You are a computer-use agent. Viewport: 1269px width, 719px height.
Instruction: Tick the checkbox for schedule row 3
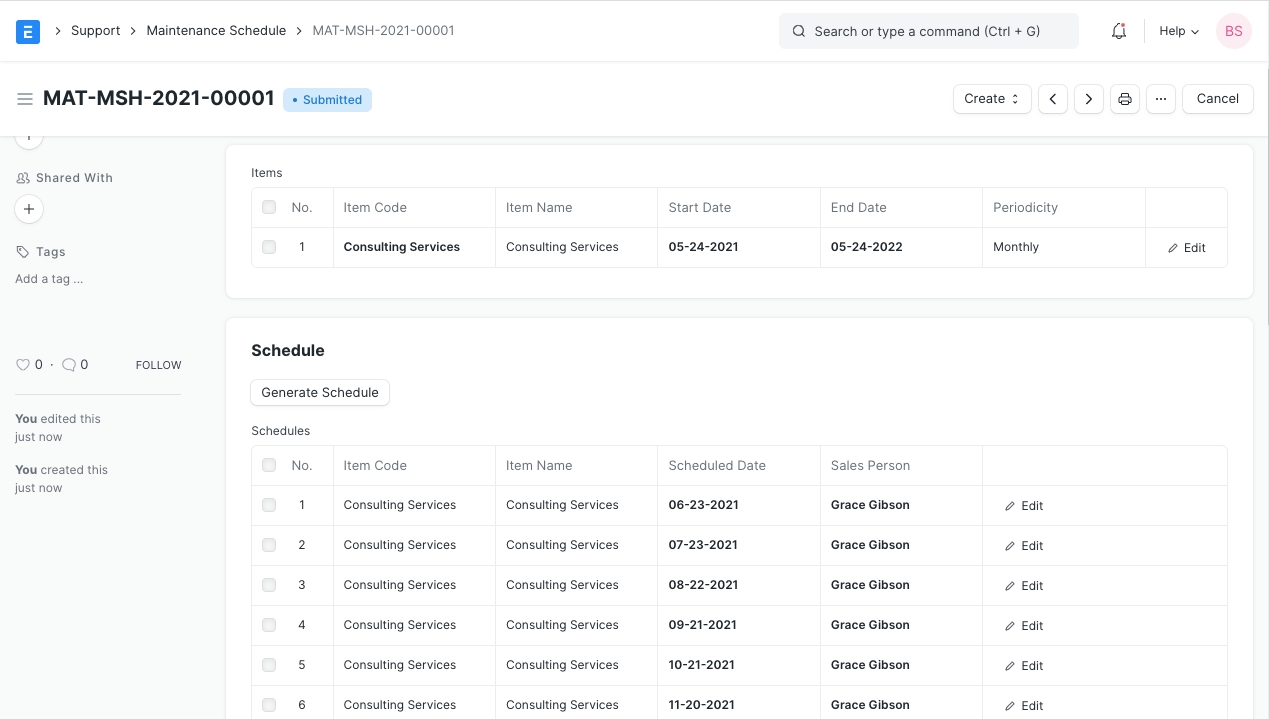(269, 585)
